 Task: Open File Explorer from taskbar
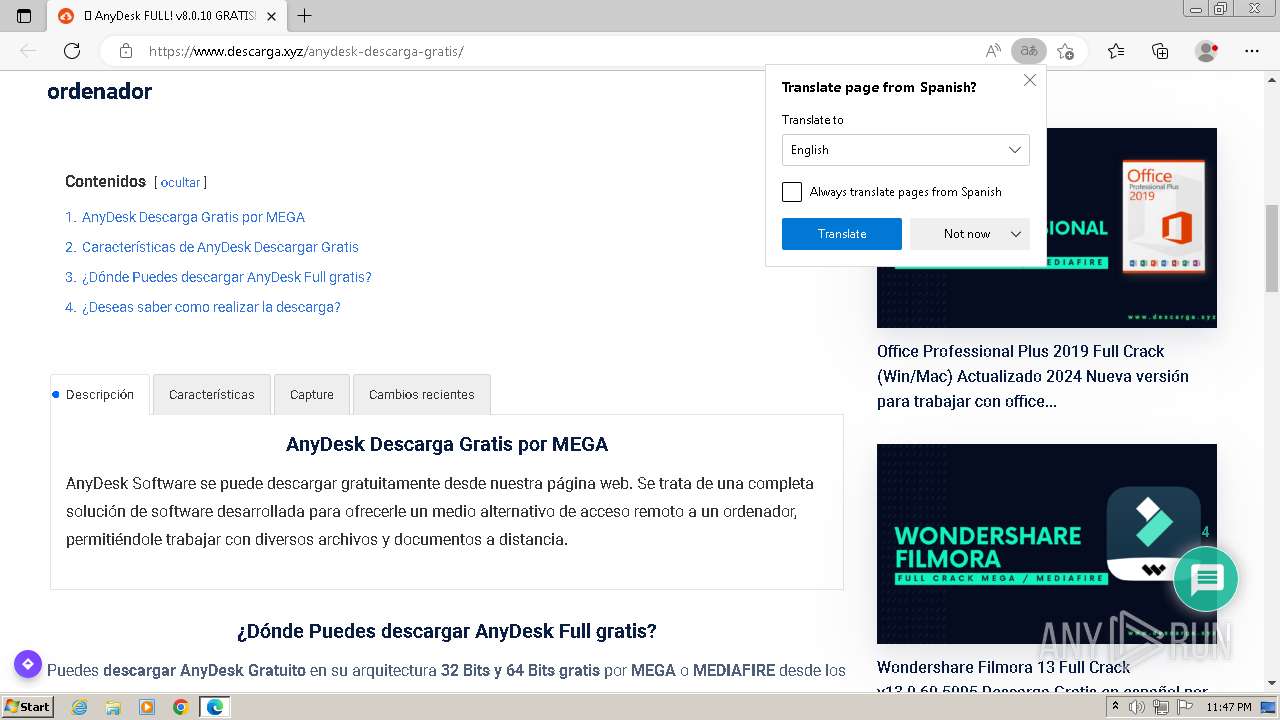coord(113,707)
